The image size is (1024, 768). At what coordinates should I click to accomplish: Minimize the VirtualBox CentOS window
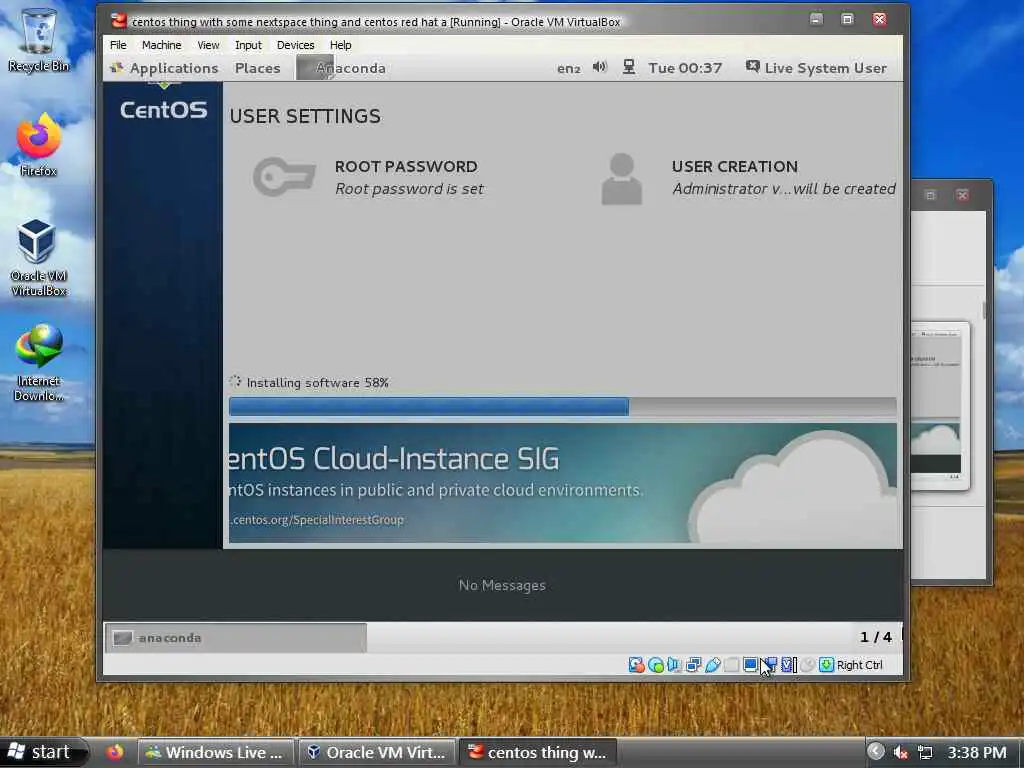(816, 20)
